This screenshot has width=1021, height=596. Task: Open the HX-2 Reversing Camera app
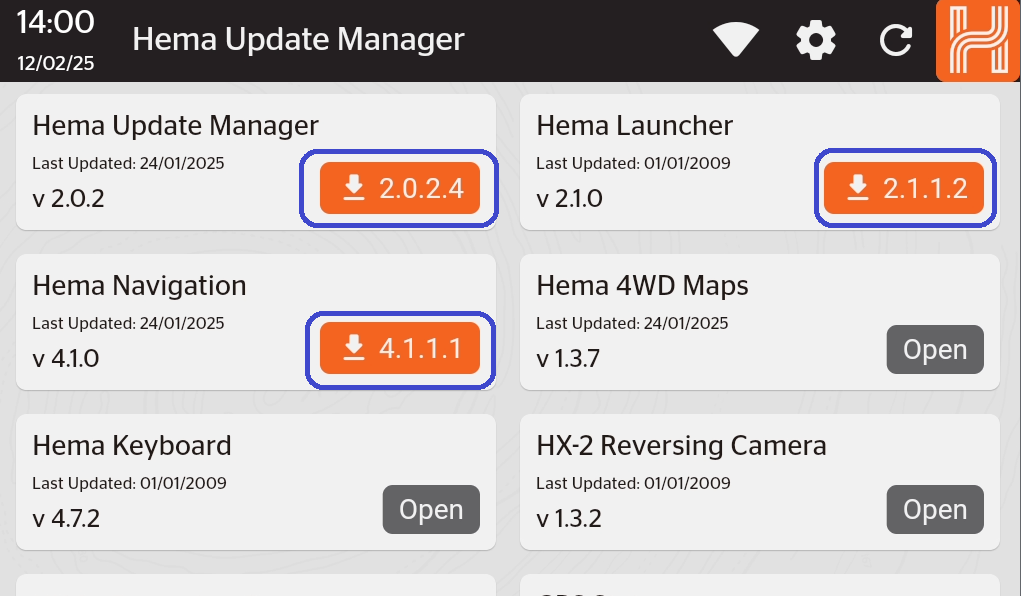pyautogui.click(x=935, y=509)
